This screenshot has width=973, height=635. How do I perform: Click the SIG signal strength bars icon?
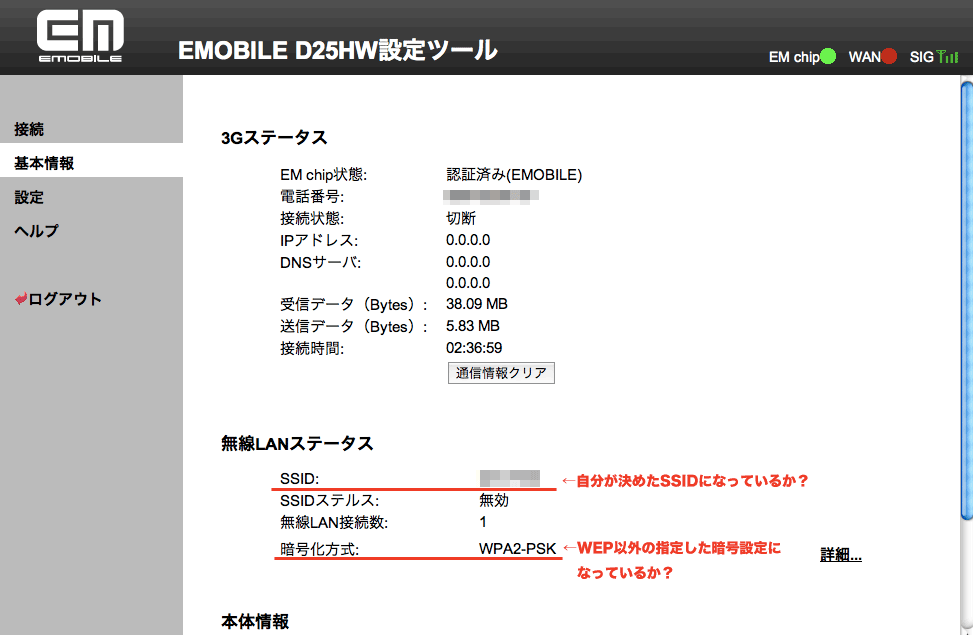(947, 56)
